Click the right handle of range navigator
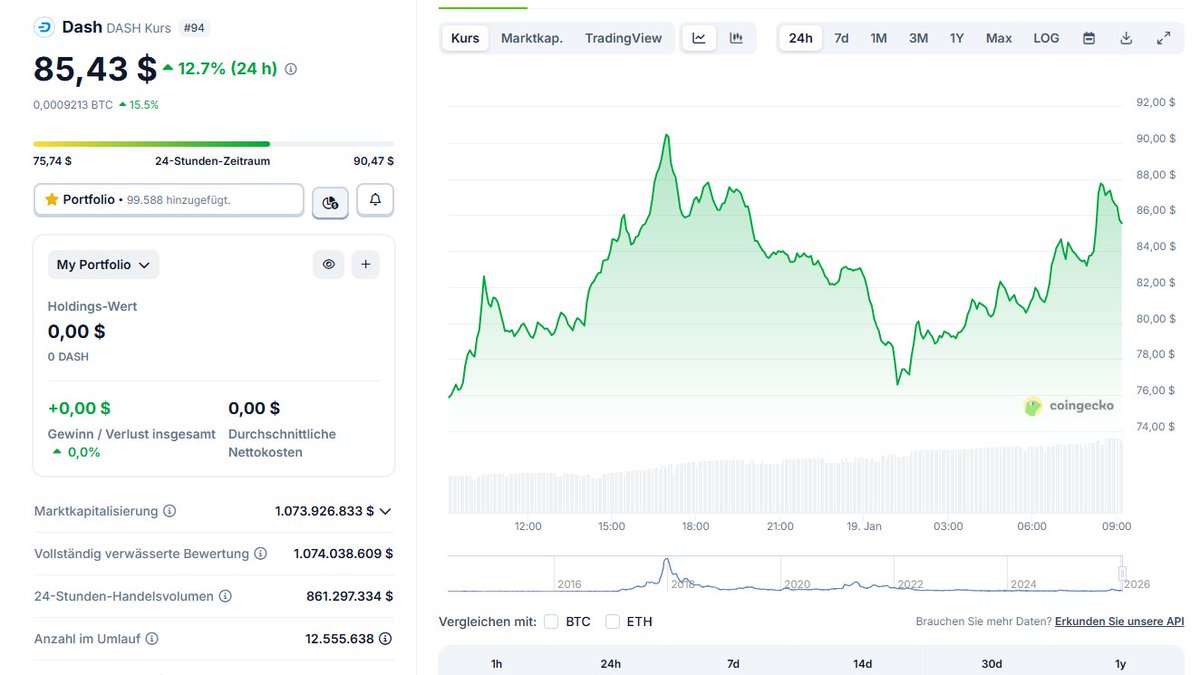 (x=1122, y=573)
